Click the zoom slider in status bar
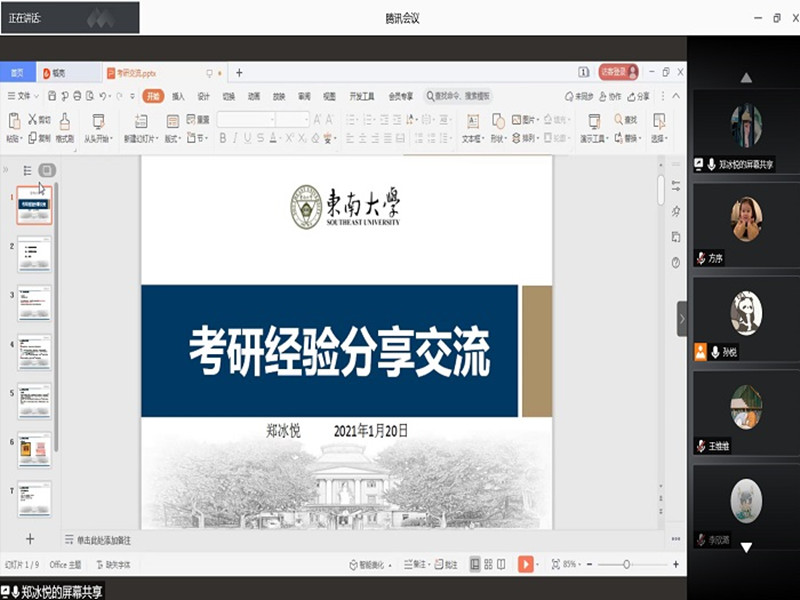The height and width of the screenshot is (600, 800). 627,565
